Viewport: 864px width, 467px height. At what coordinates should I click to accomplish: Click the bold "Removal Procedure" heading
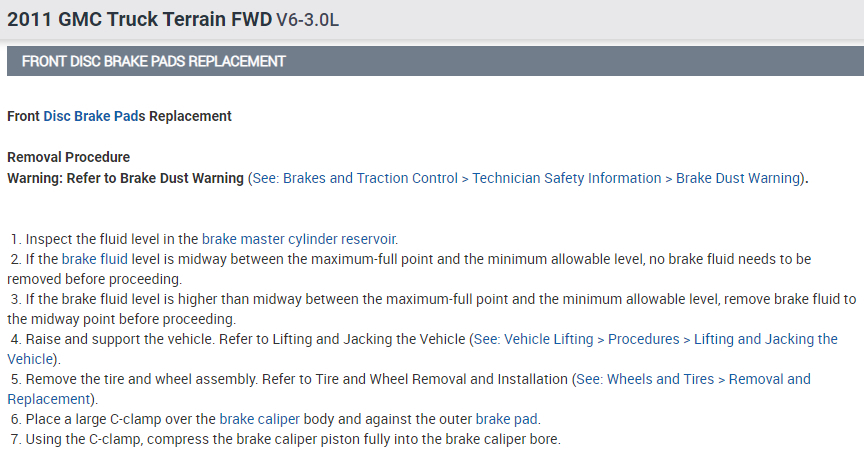coord(68,157)
